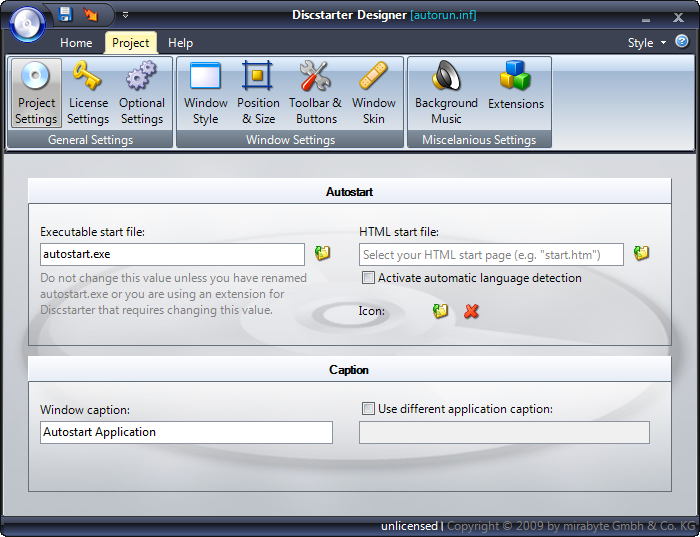This screenshot has height=537, width=700.
Task: Open Optional Settings gears icon
Action: click(142, 93)
